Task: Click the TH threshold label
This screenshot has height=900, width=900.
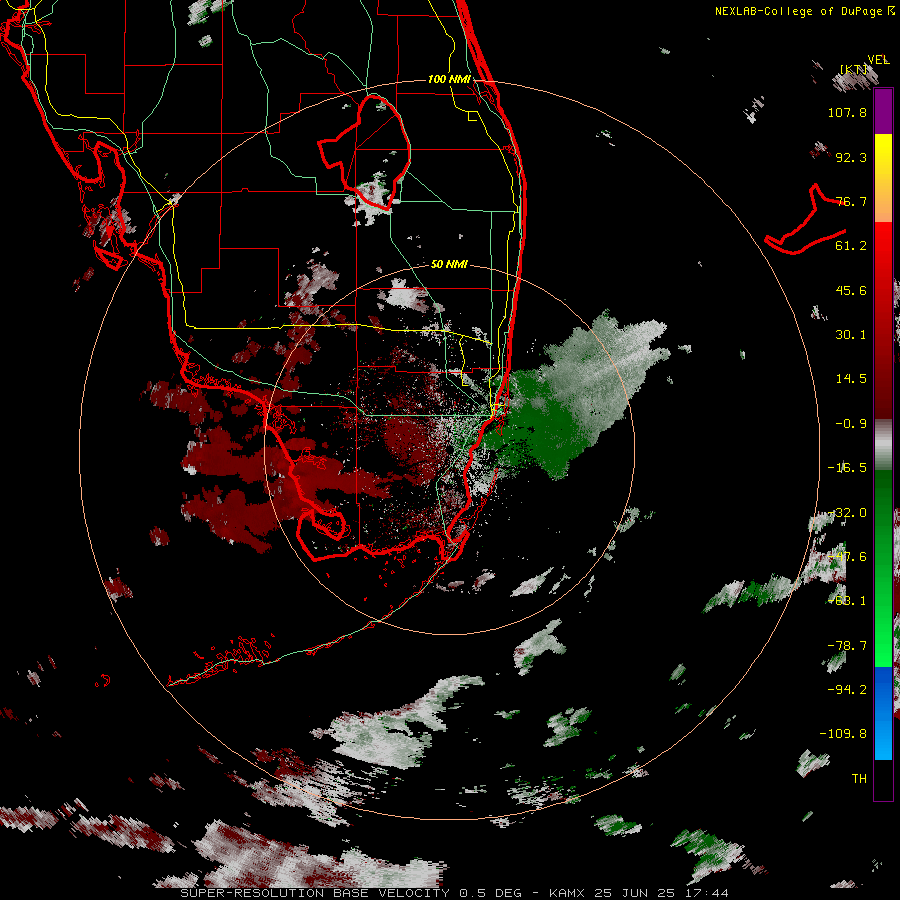Action: (x=859, y=779)
